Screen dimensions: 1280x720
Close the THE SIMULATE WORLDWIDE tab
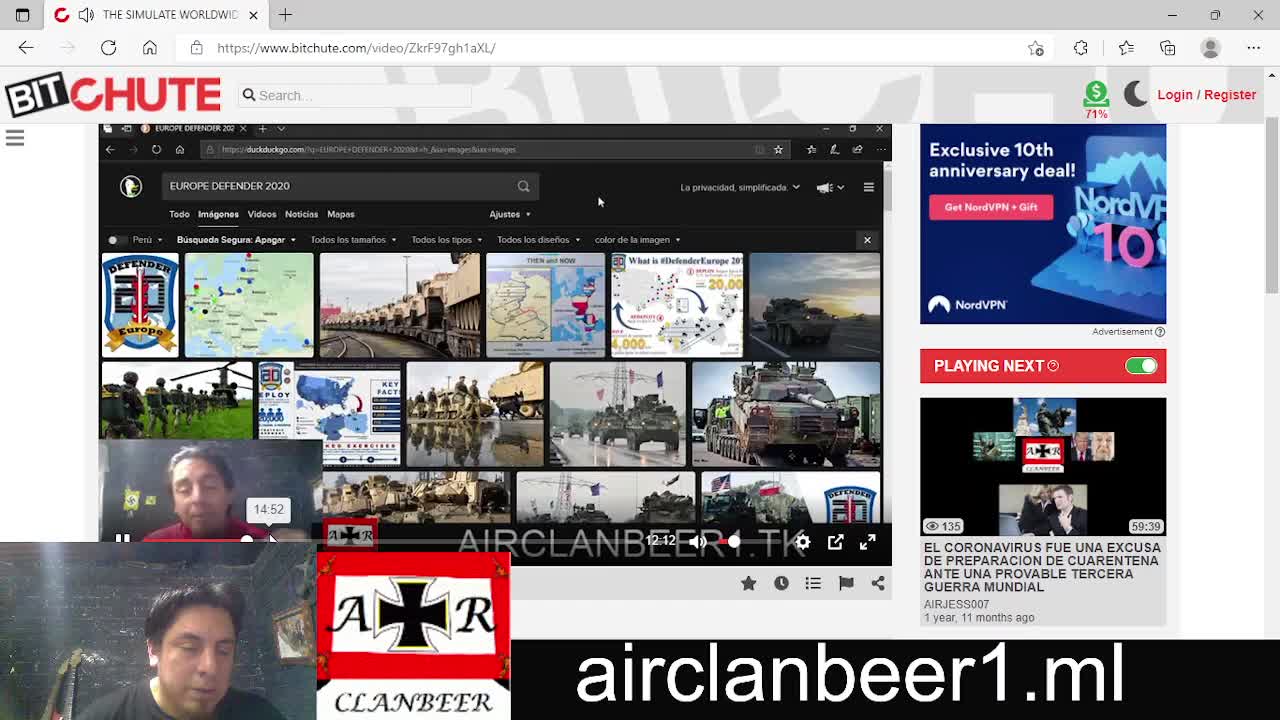(253, 15)
